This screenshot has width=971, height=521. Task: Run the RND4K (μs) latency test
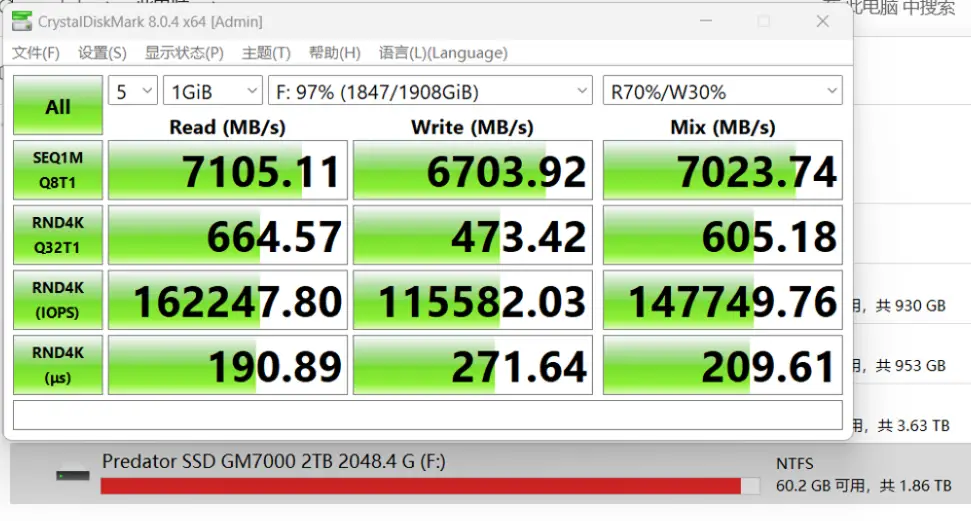pos(58,365)
